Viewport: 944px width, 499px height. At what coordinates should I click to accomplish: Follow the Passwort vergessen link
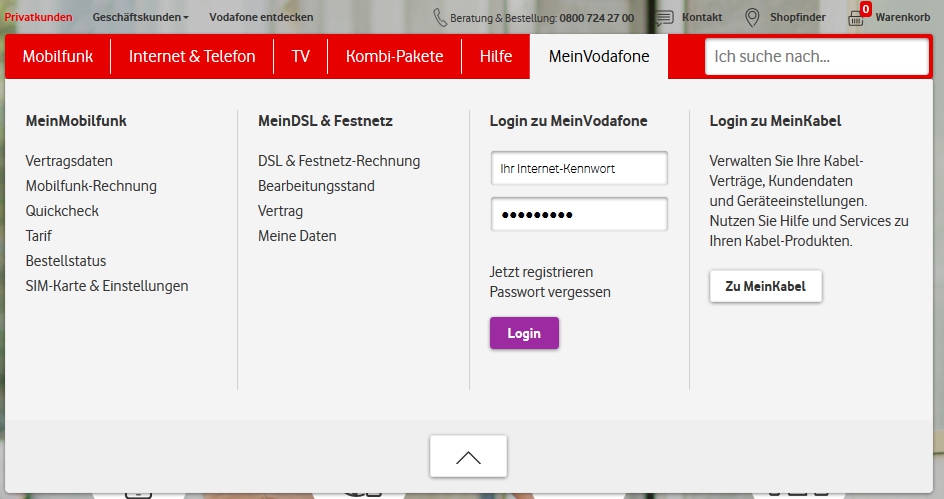[550, 292]
